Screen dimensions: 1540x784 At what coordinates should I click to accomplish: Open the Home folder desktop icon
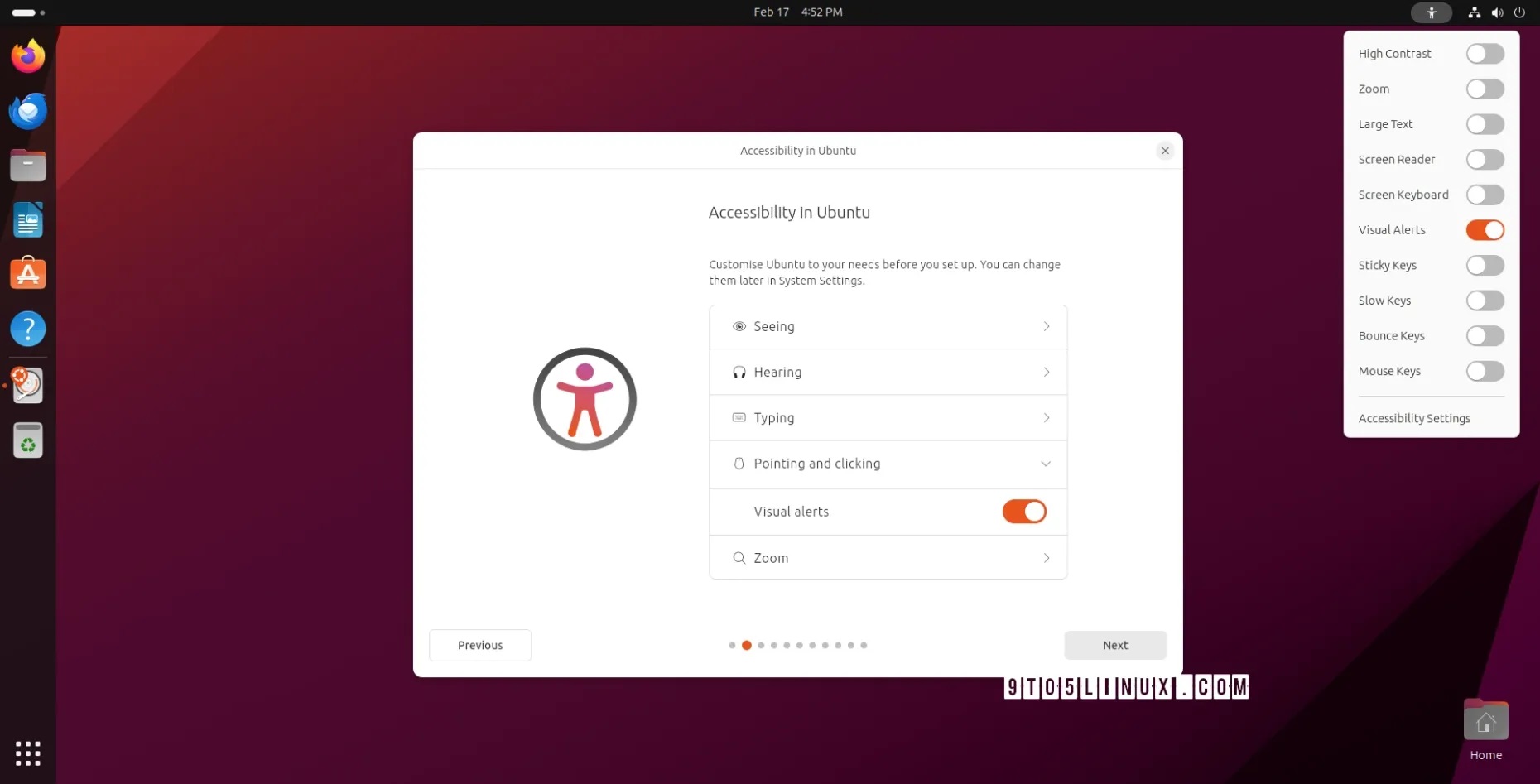click(1486, 730)
